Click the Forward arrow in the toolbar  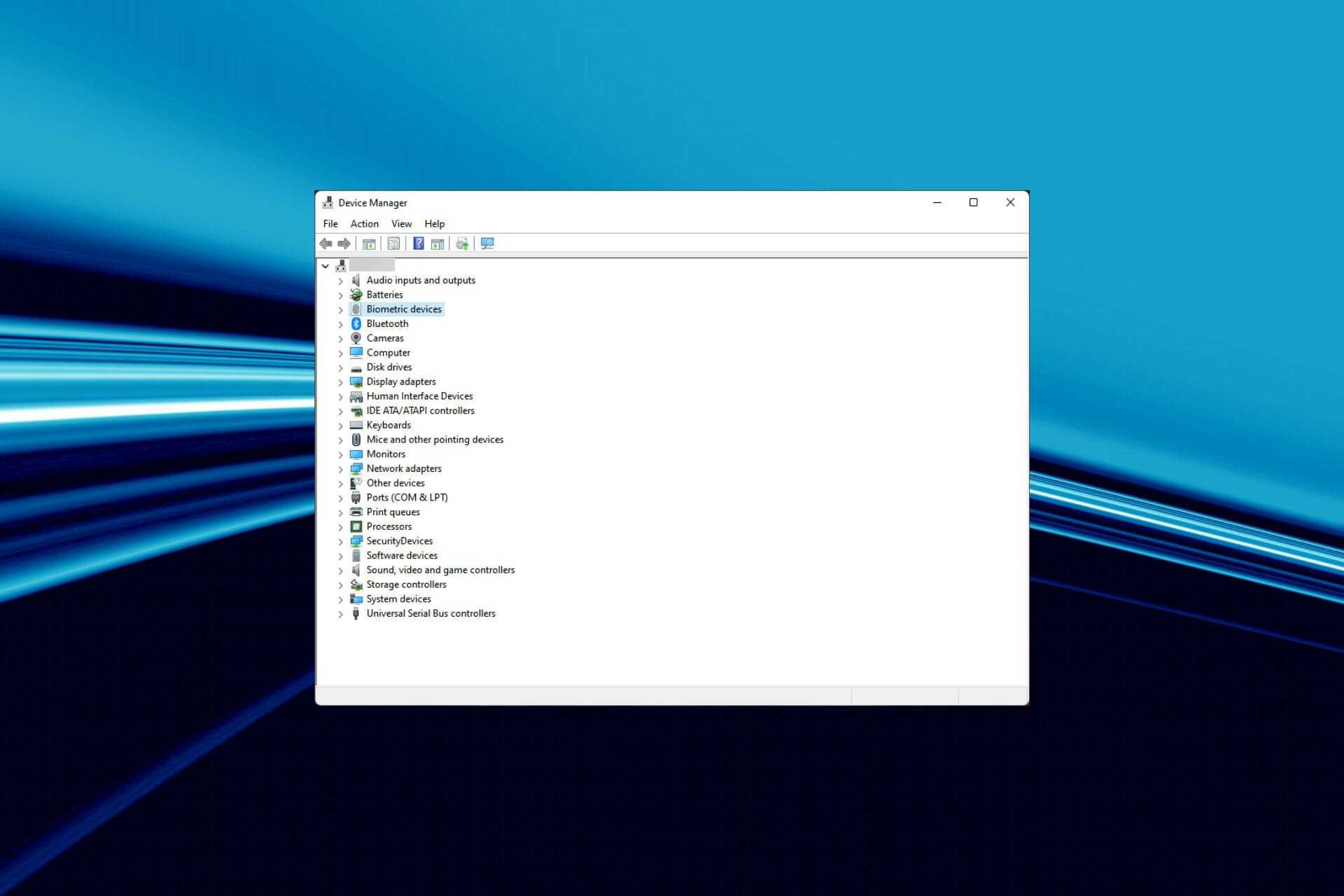pos(344,244)
